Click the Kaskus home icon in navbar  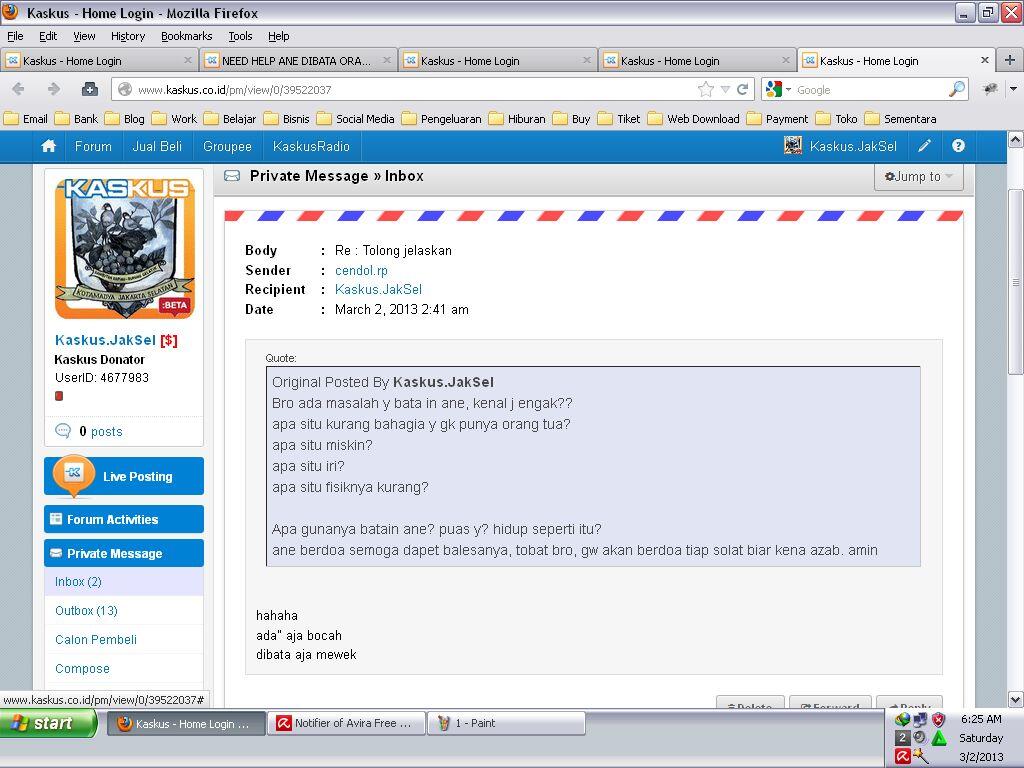[x=48, y=146]
